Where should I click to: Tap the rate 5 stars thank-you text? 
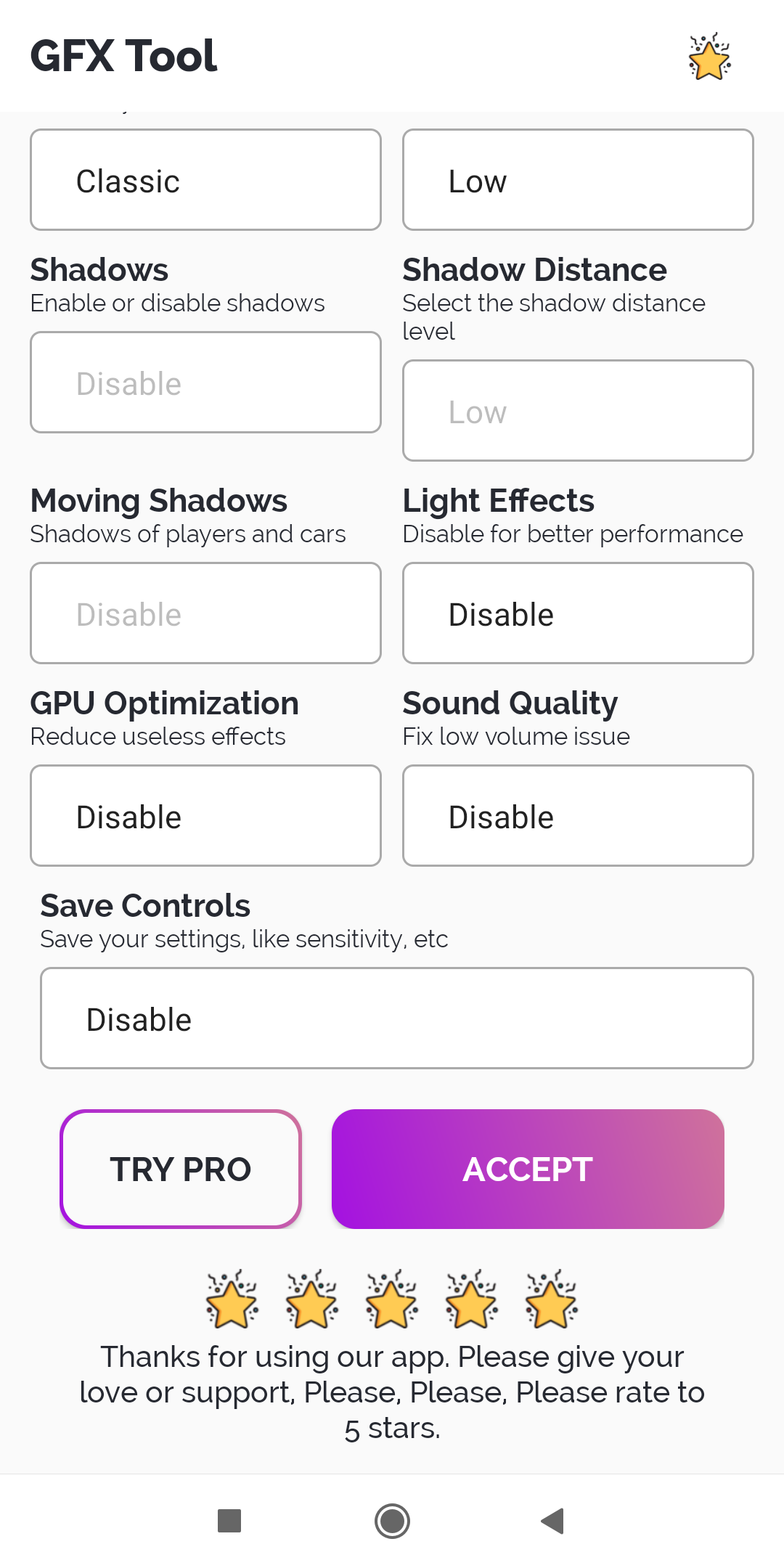click(392, 1392)
